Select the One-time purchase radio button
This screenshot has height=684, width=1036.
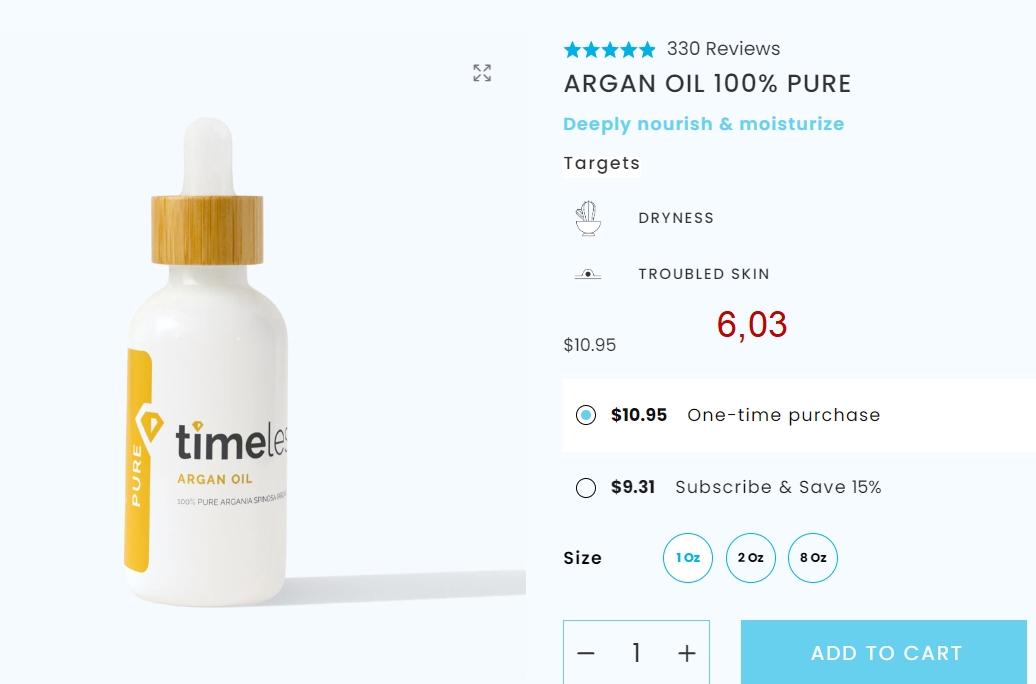pyautogui.click(x=585, y=415)
